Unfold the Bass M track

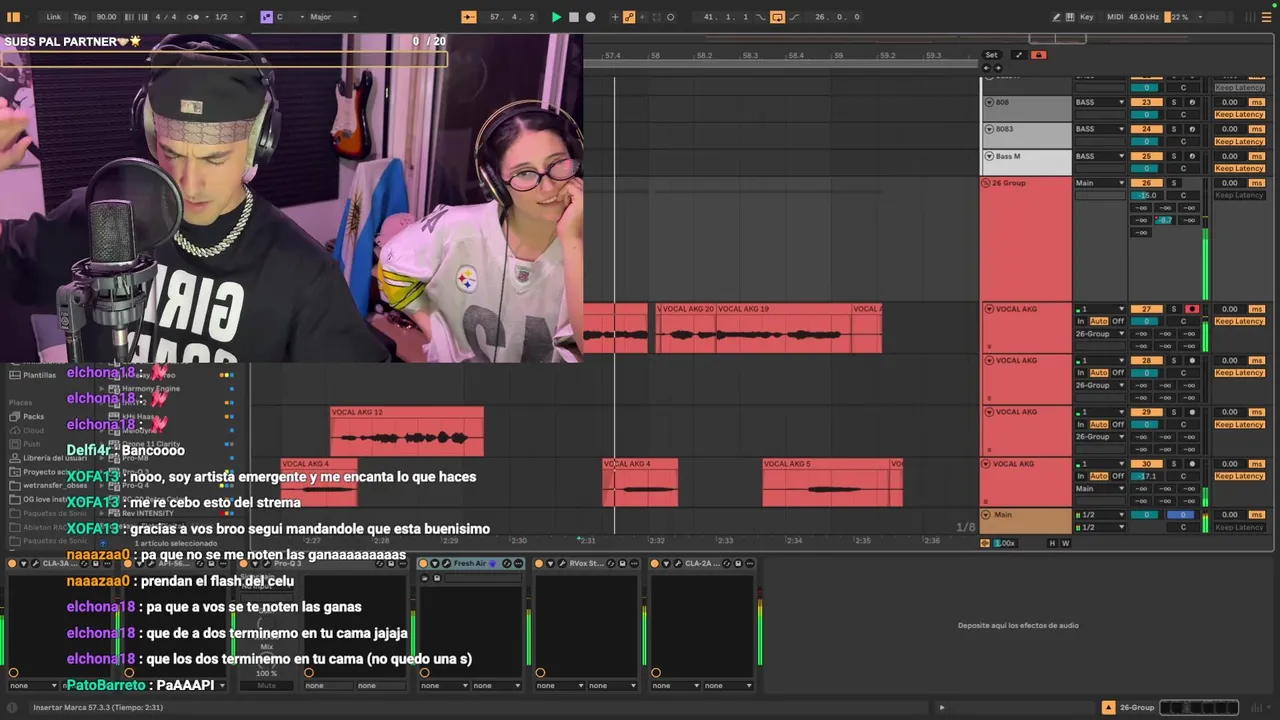click(989, 156)
